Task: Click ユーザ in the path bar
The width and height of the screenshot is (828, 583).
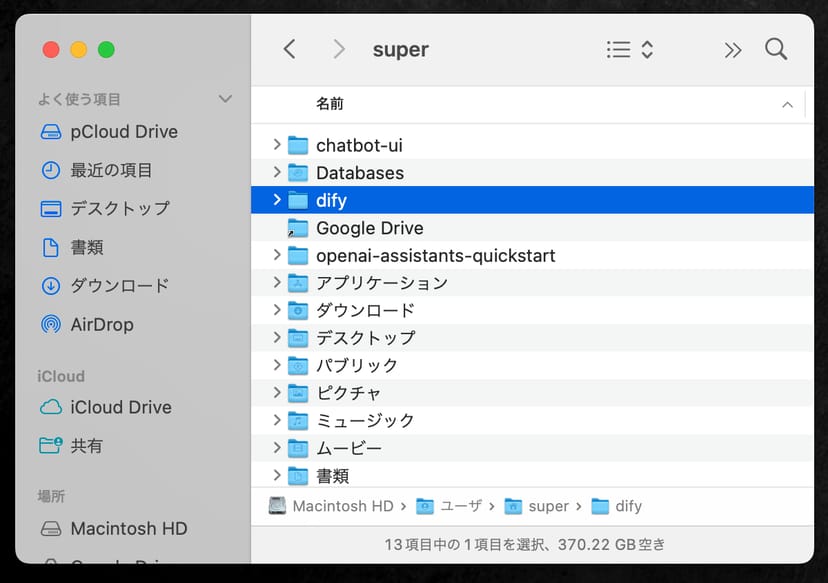Action: [462, 506]
